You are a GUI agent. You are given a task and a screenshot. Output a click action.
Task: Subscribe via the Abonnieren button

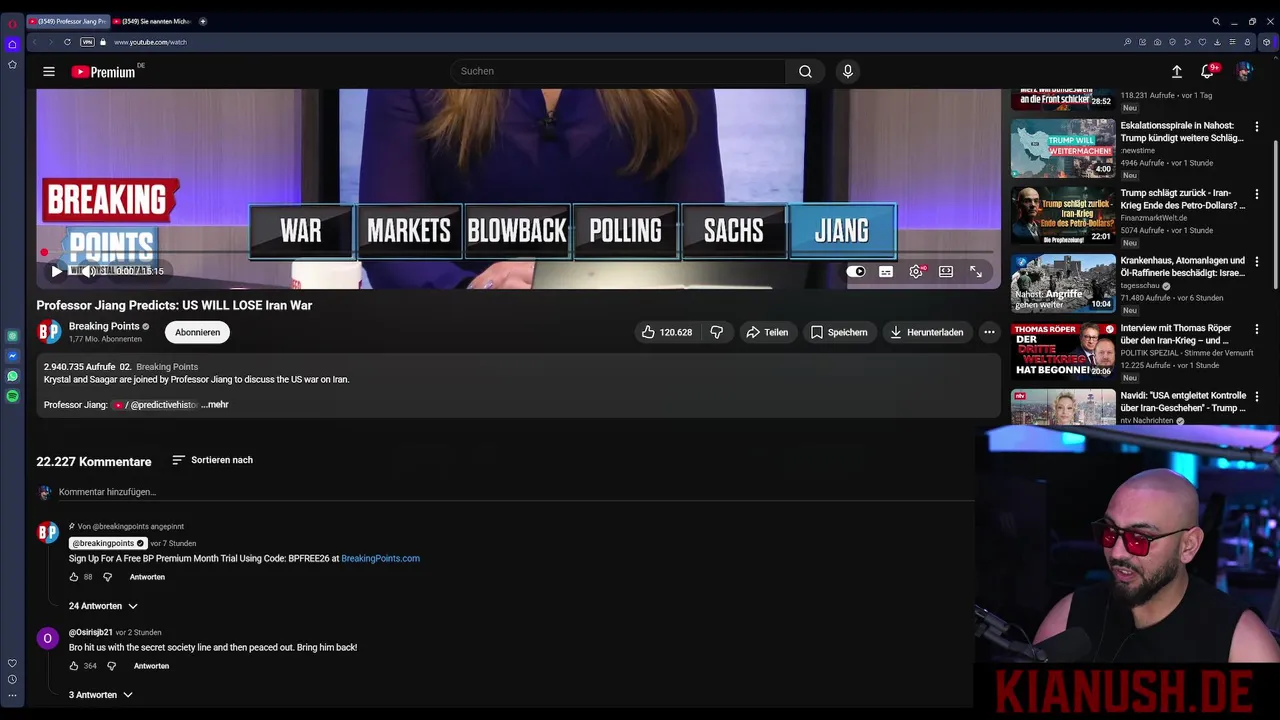coord(197,332)
